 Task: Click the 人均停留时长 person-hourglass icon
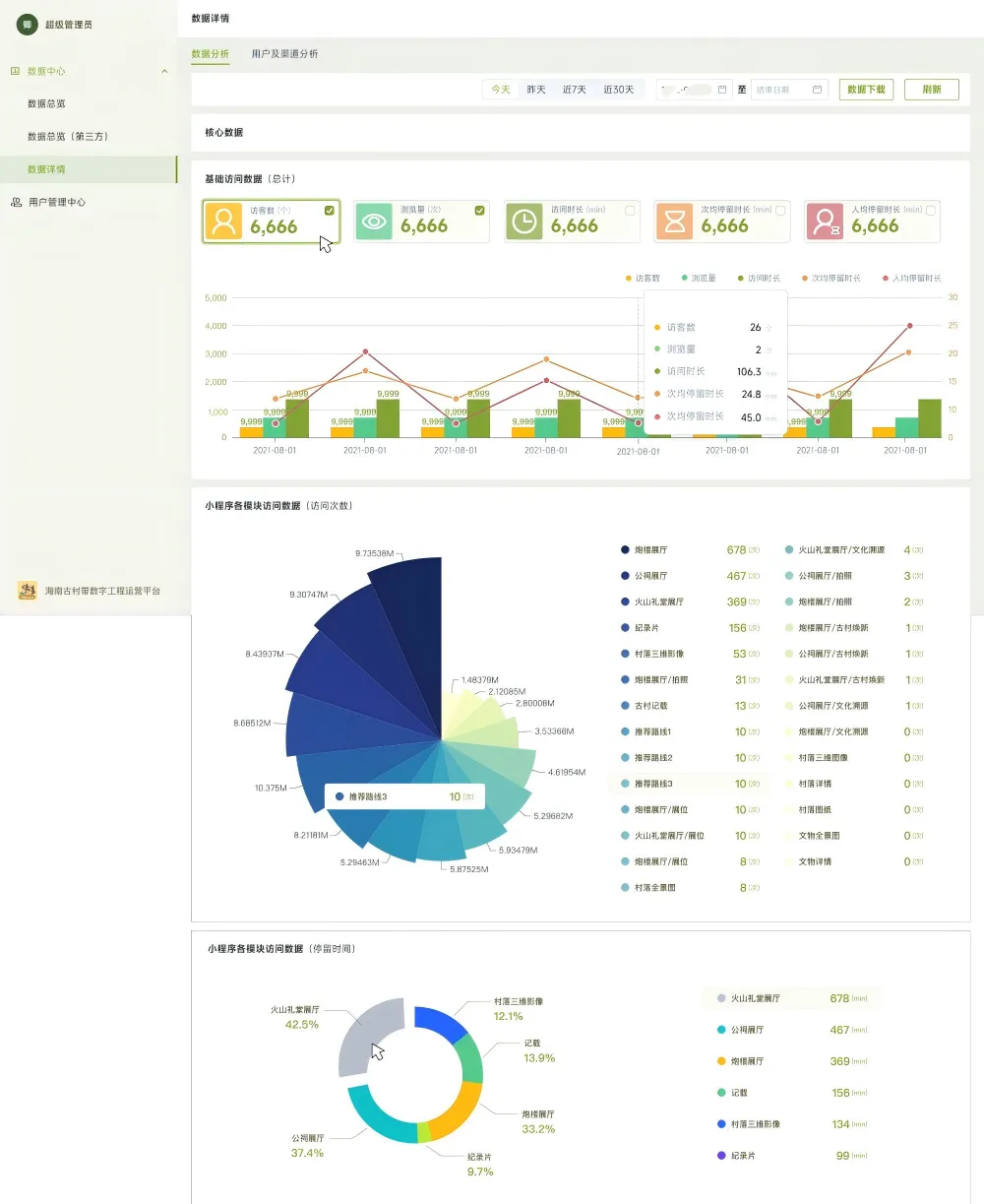click(x=826, y=222)
